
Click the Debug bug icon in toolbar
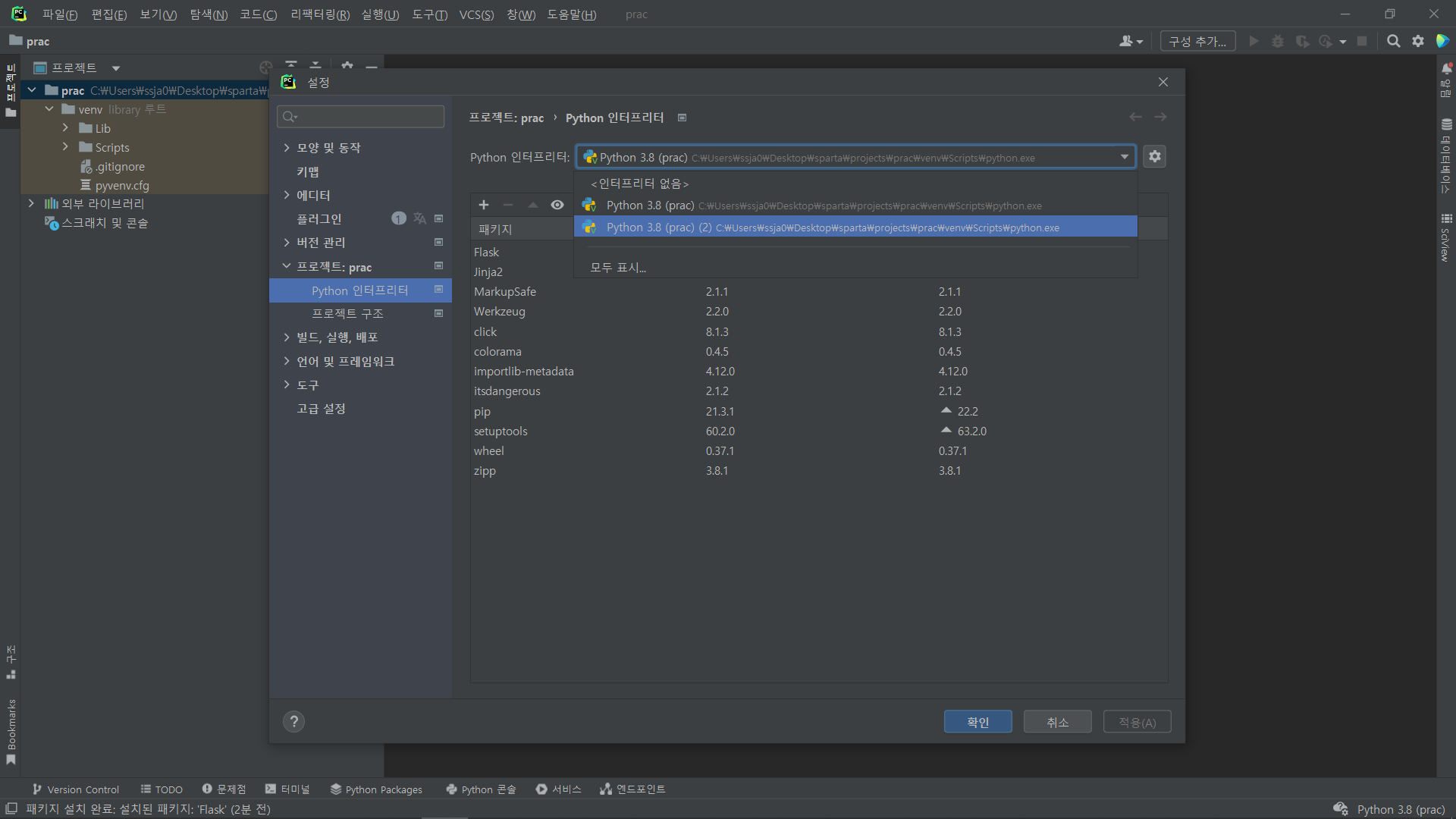(1278, 42)
